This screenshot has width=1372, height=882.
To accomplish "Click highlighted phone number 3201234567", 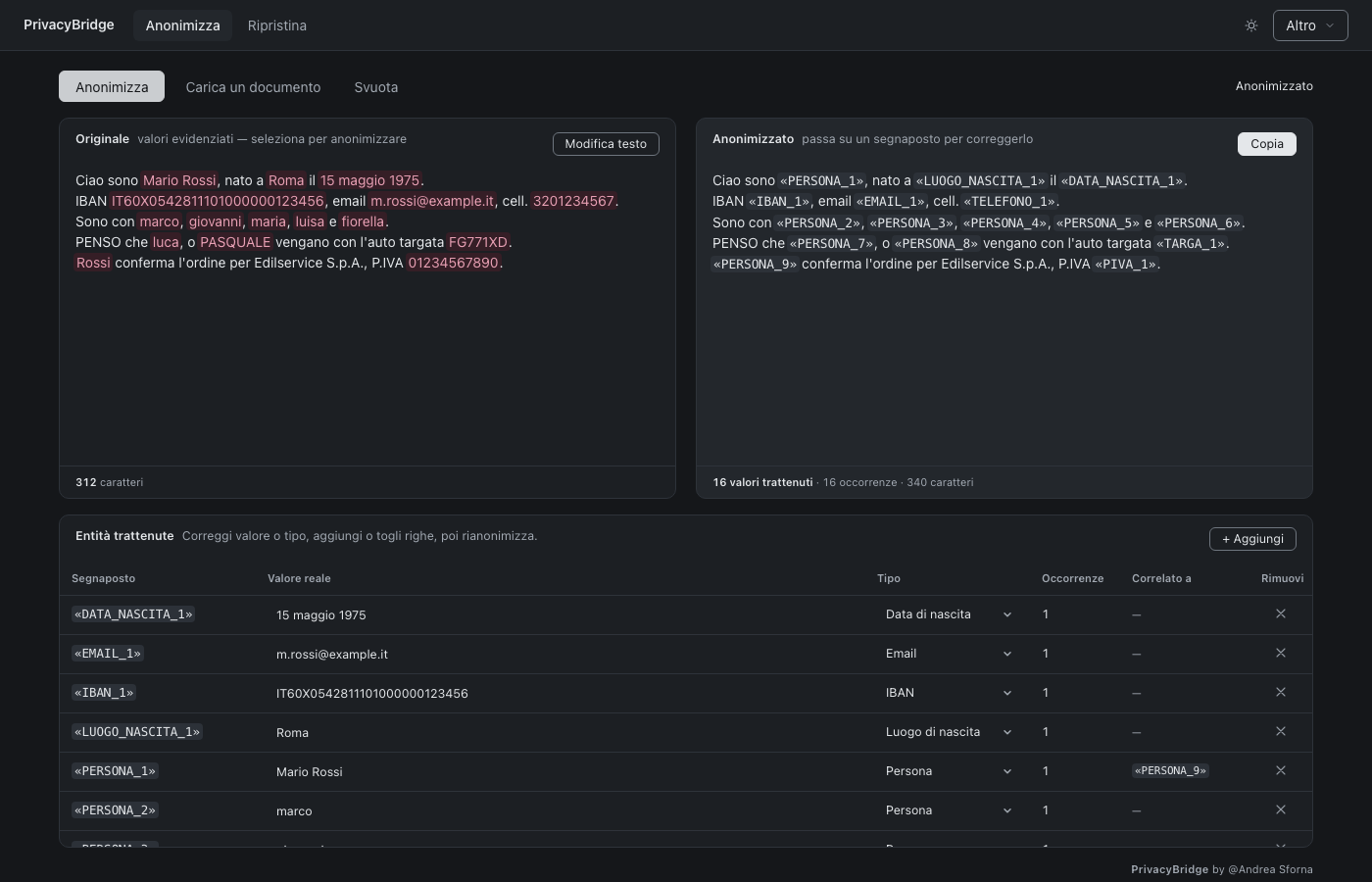I will 573,201.
